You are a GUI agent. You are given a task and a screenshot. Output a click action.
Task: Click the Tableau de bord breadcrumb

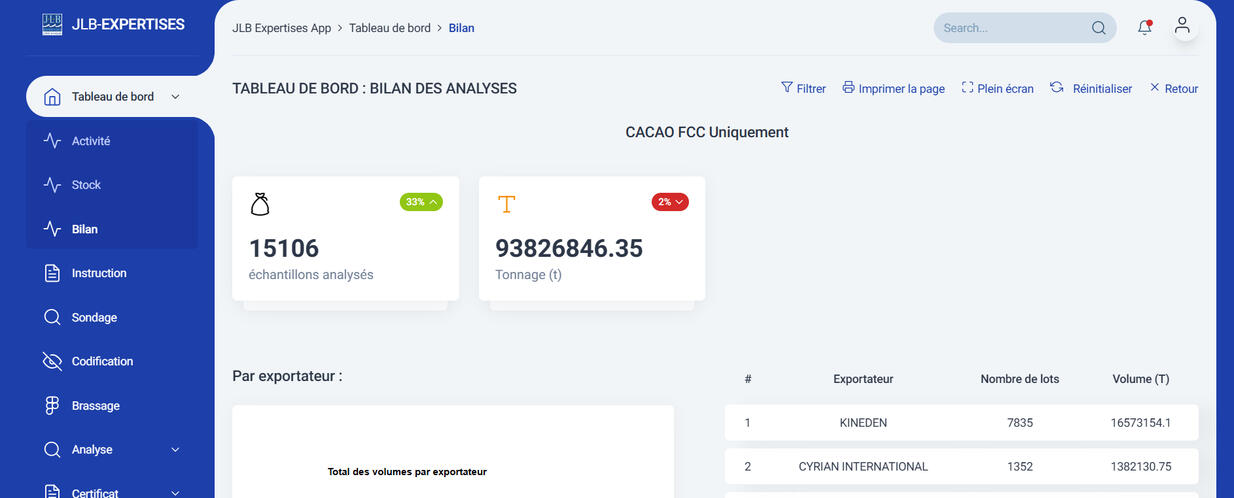(x=389, y=28)
